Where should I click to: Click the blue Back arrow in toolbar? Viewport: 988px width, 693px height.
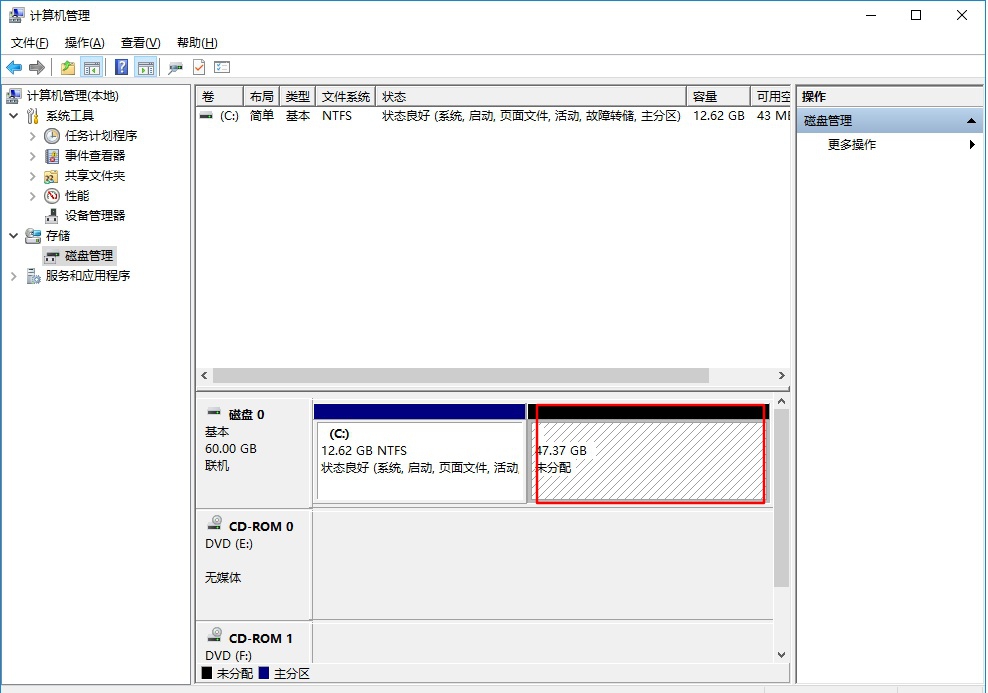pos(14,67)
